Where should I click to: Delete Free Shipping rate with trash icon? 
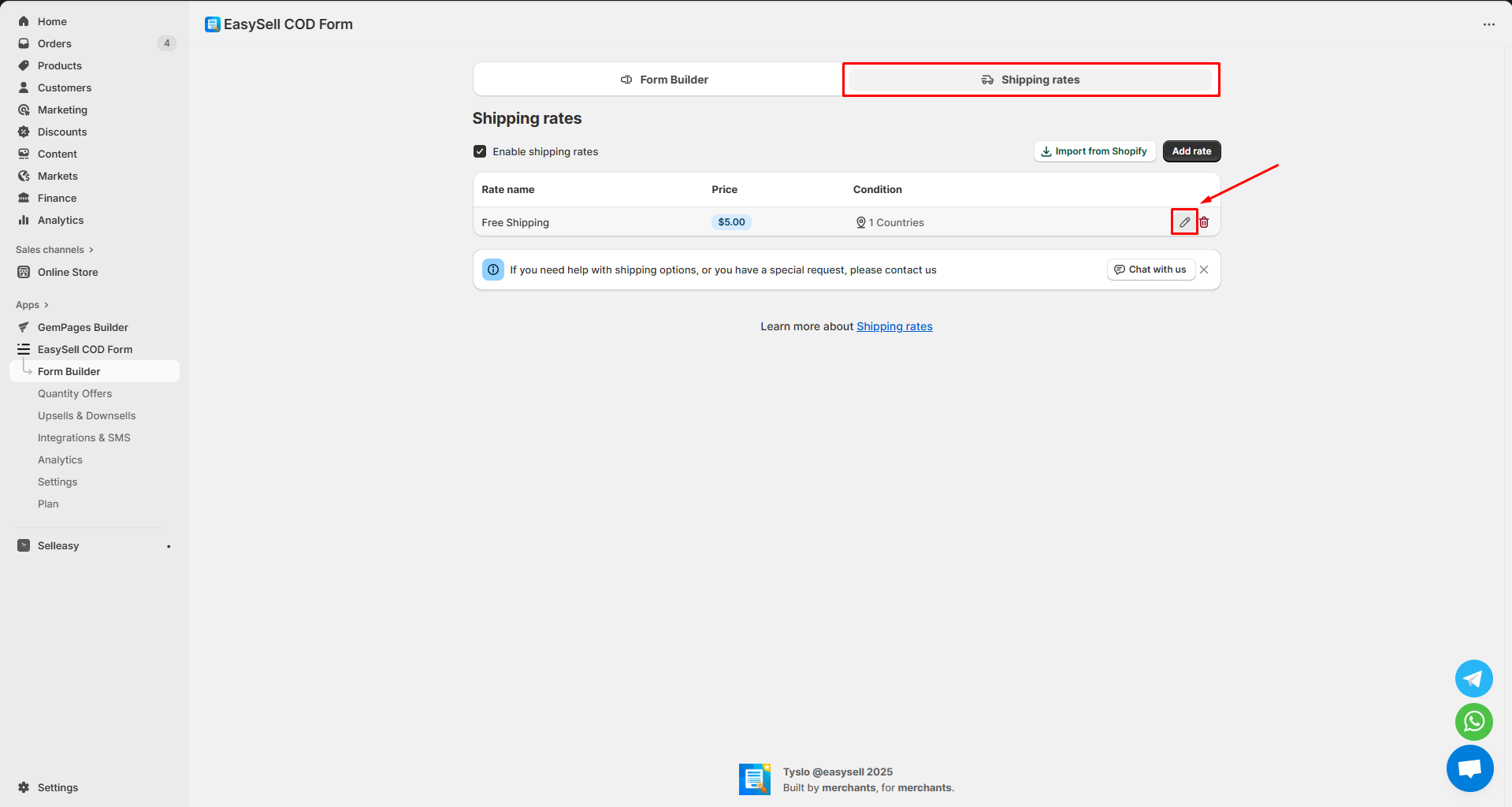[x=1204, y=222]
